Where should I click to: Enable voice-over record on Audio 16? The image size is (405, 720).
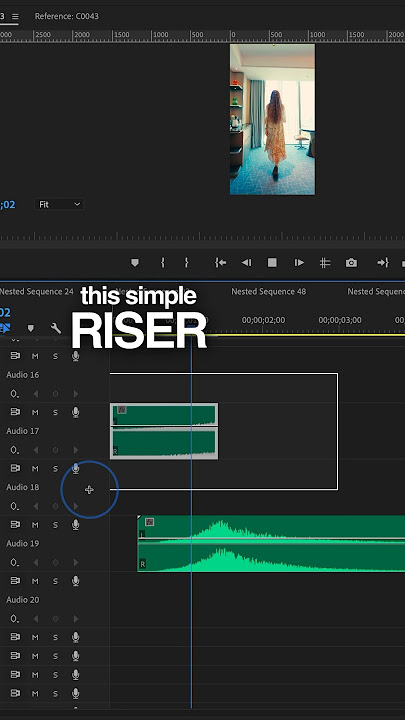click(76, 356)
